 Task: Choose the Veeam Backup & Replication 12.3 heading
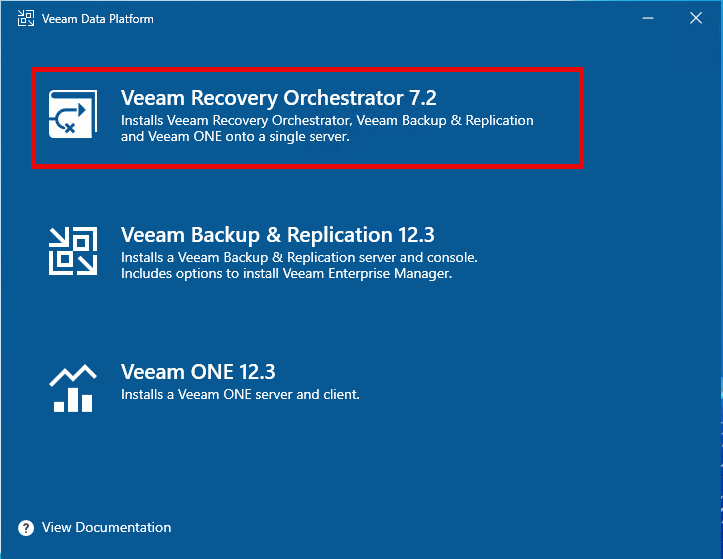(x=277, y=235)
